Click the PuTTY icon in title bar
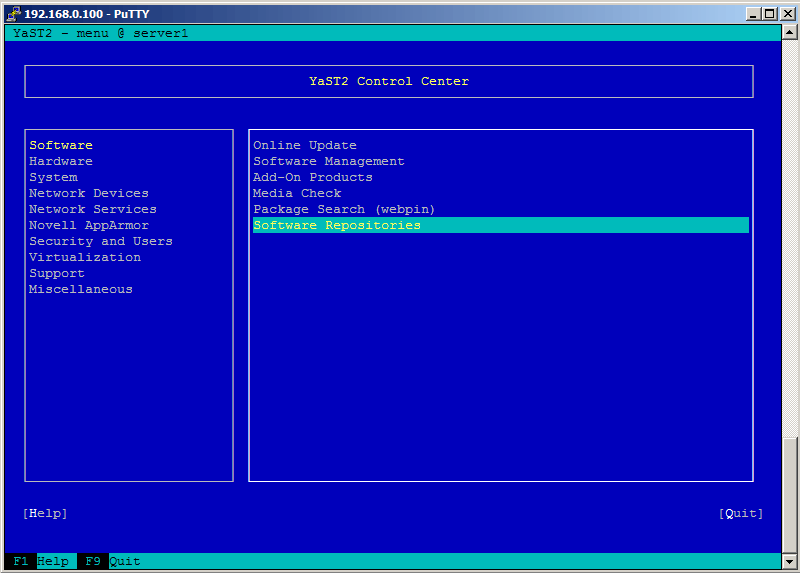800x573 pixels. pyautogui.click(x=14, y=14)
